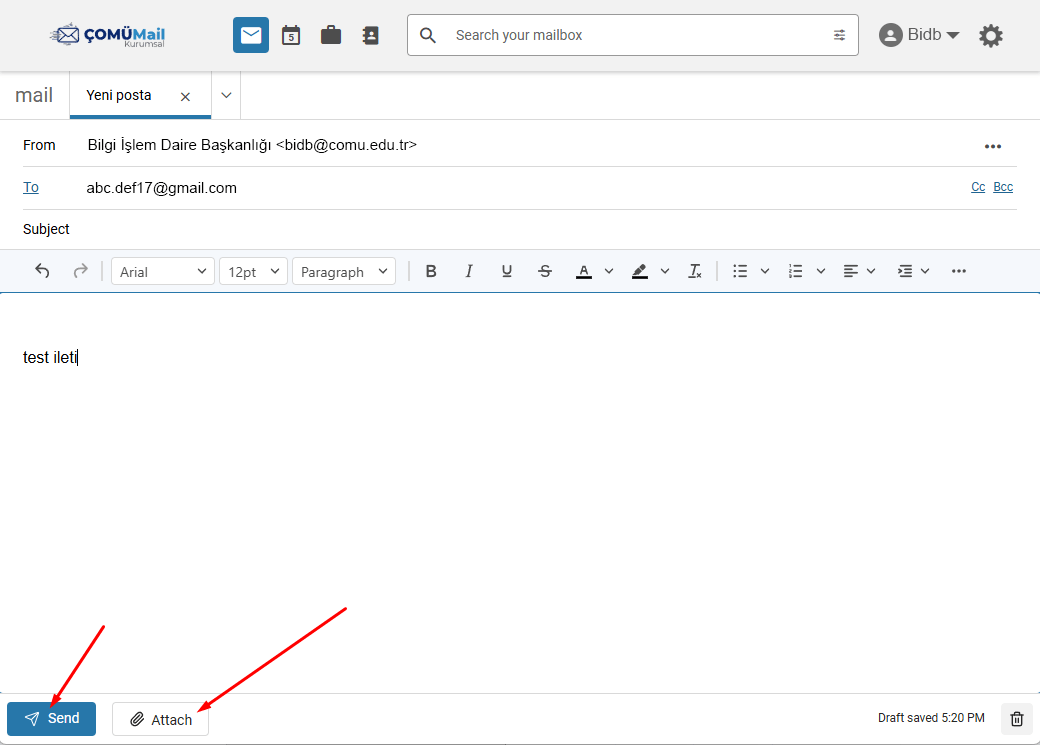The width and height of the screenshot is (1040, 745).
Task: Open the settings gear icon
Action: click(x=990, y=35)
